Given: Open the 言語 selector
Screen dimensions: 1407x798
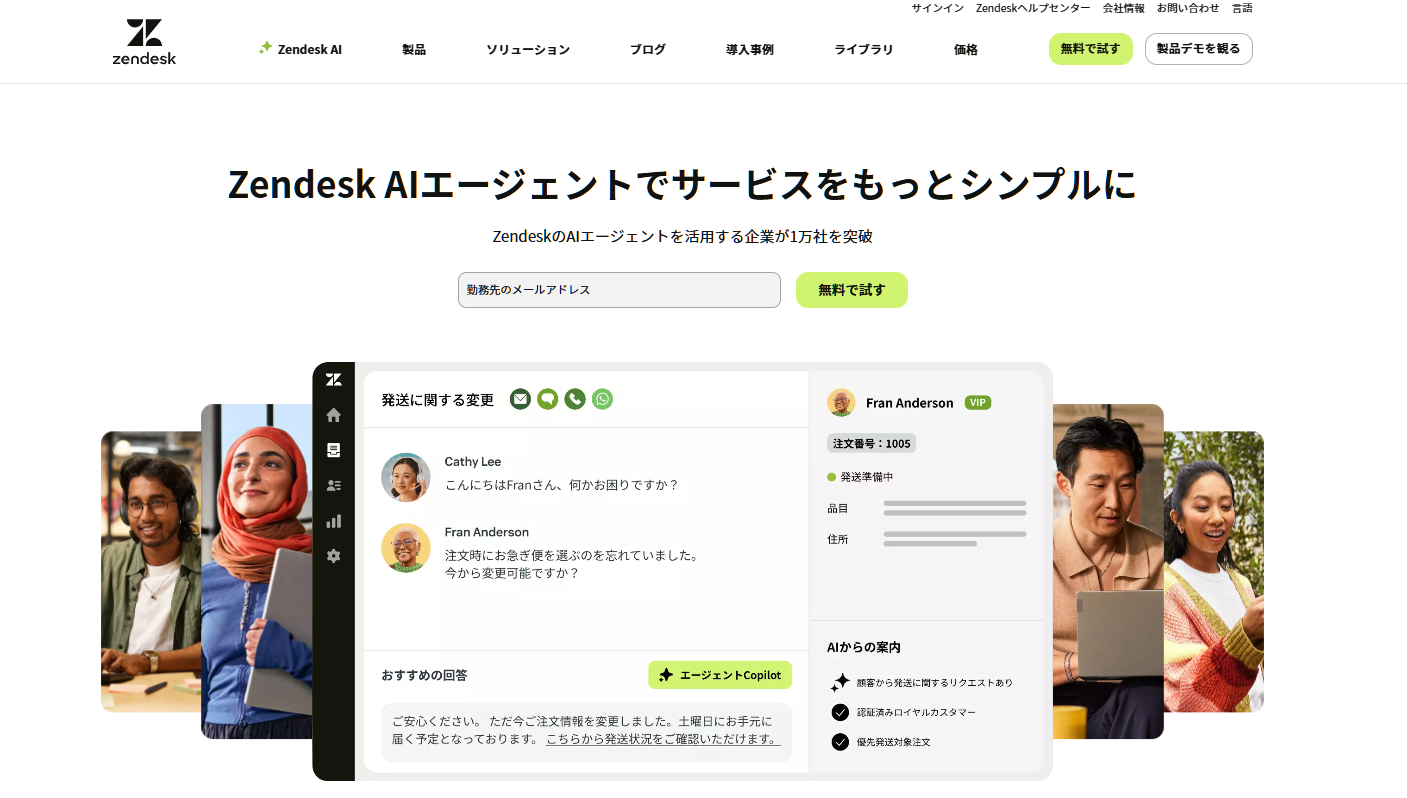Looking at the screenshot, I should (1241, 8).
